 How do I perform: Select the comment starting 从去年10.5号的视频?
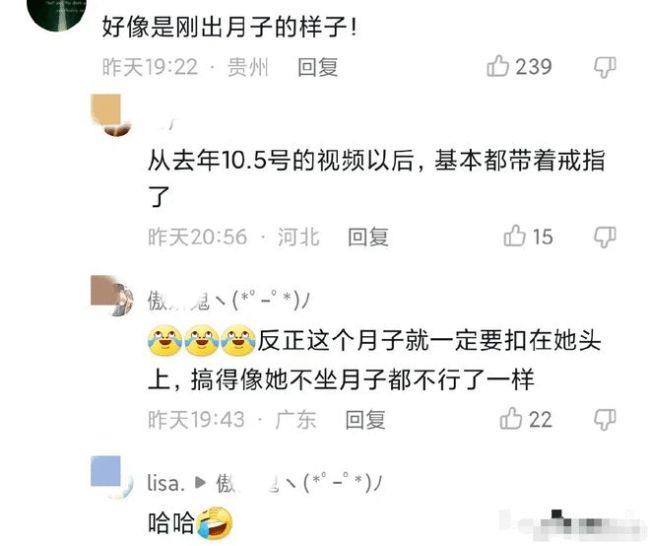376,177
